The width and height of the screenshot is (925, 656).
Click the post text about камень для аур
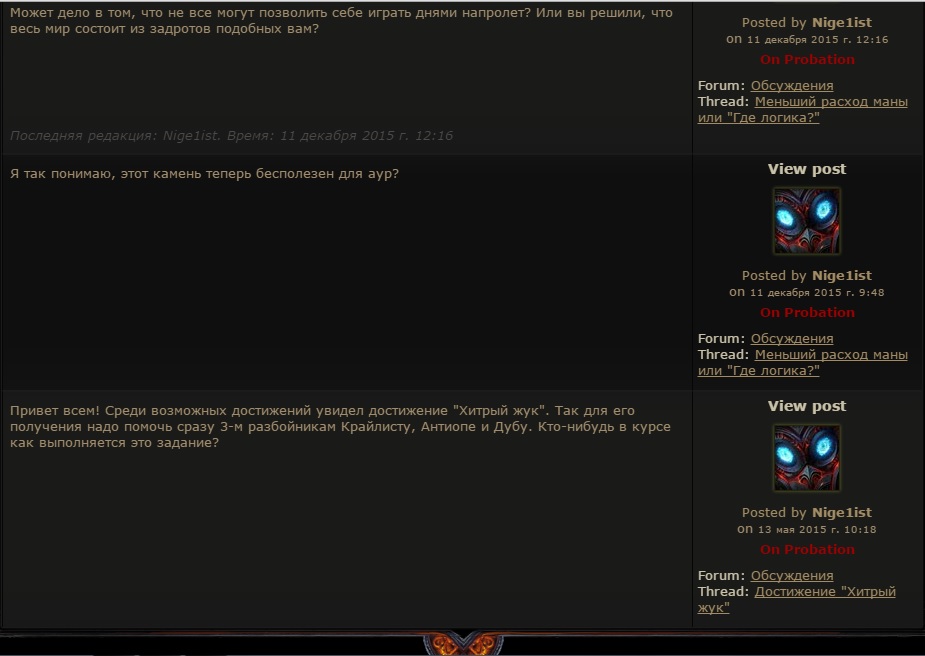[x=204, y=174]
